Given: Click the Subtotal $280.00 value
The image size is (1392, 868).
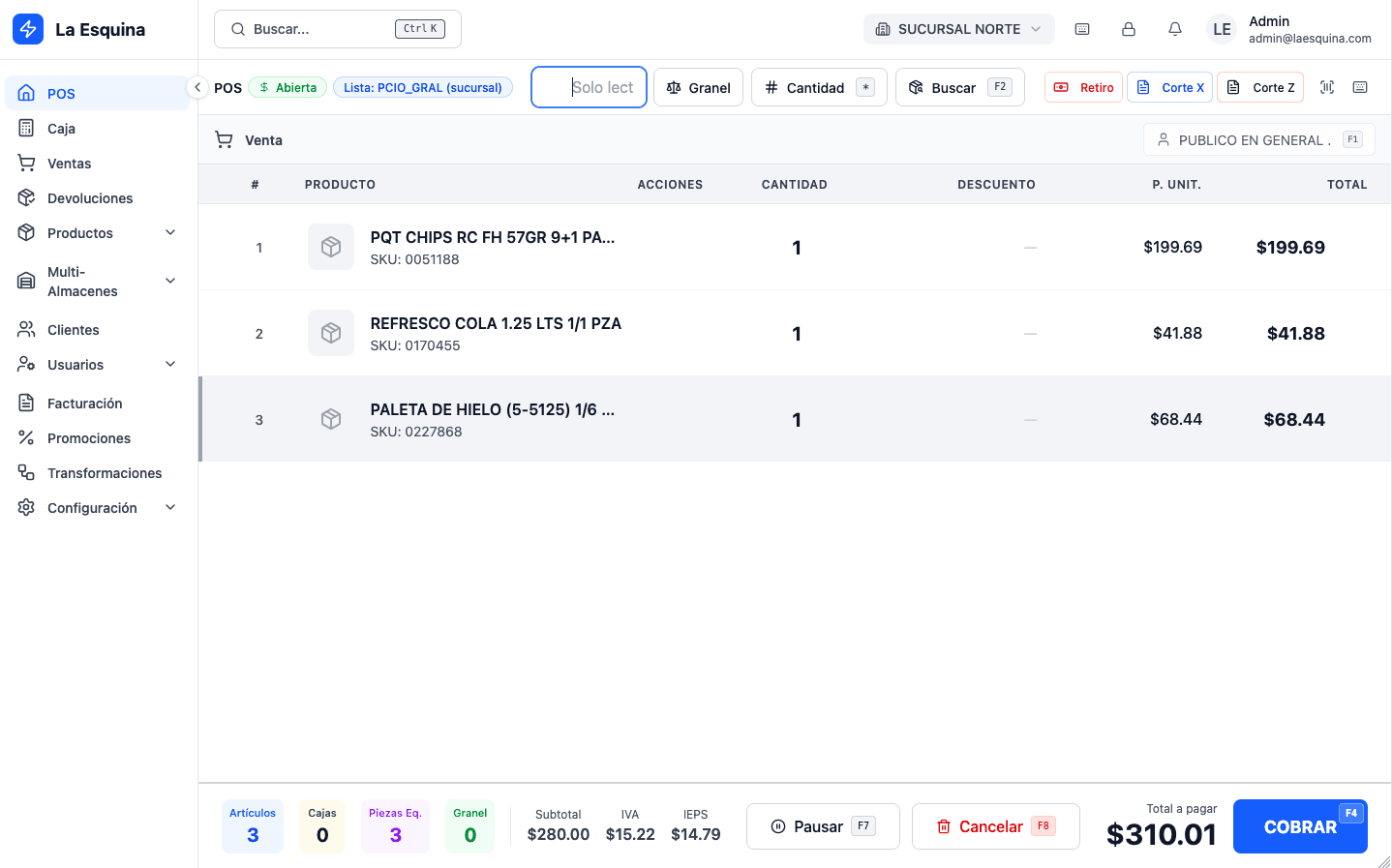Looking at the screenshot, I should pyautogui.click(x=559, y=834).
